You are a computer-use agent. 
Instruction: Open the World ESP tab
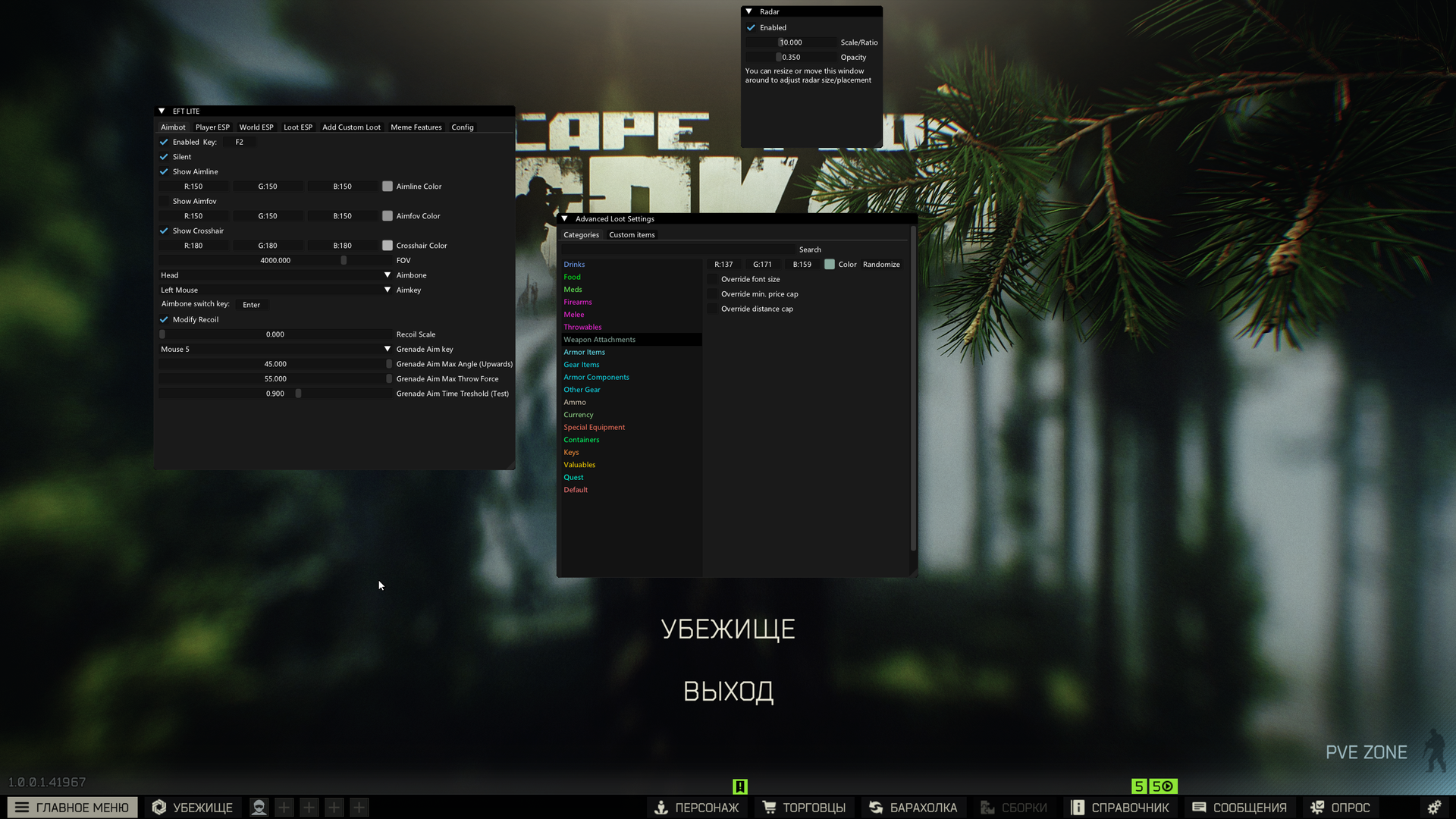coord(256,127)
